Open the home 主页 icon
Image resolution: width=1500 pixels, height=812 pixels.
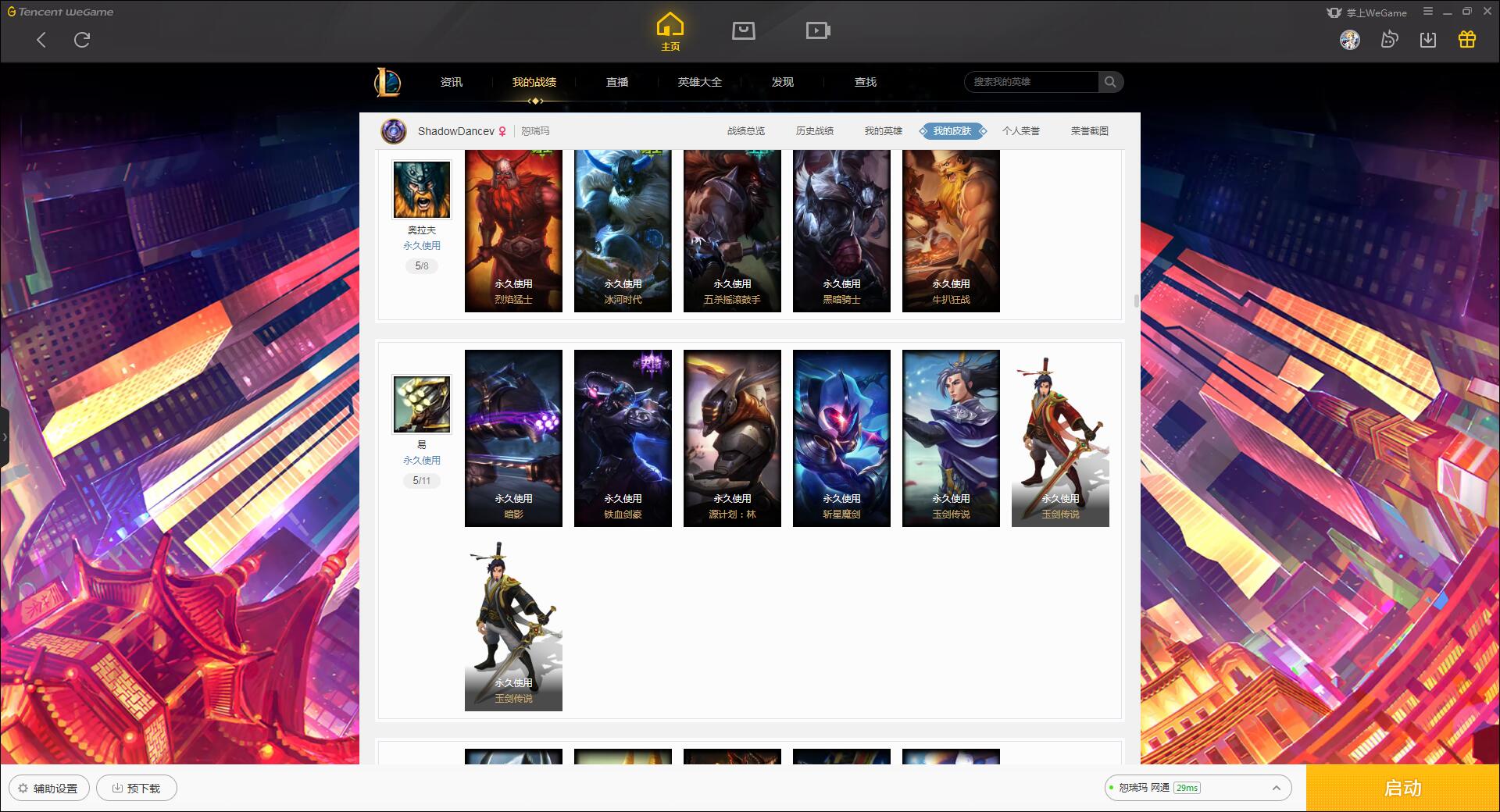[x=670, y=32]
